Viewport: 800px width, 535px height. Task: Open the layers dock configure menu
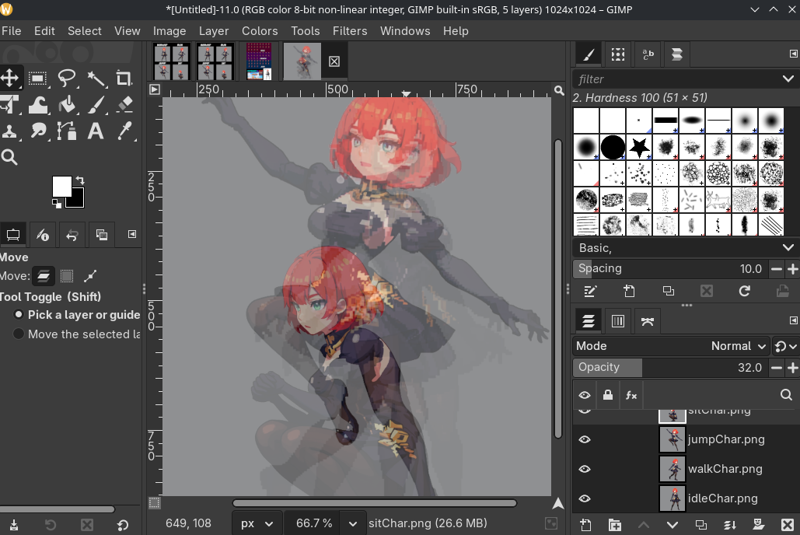coord(793,320)
